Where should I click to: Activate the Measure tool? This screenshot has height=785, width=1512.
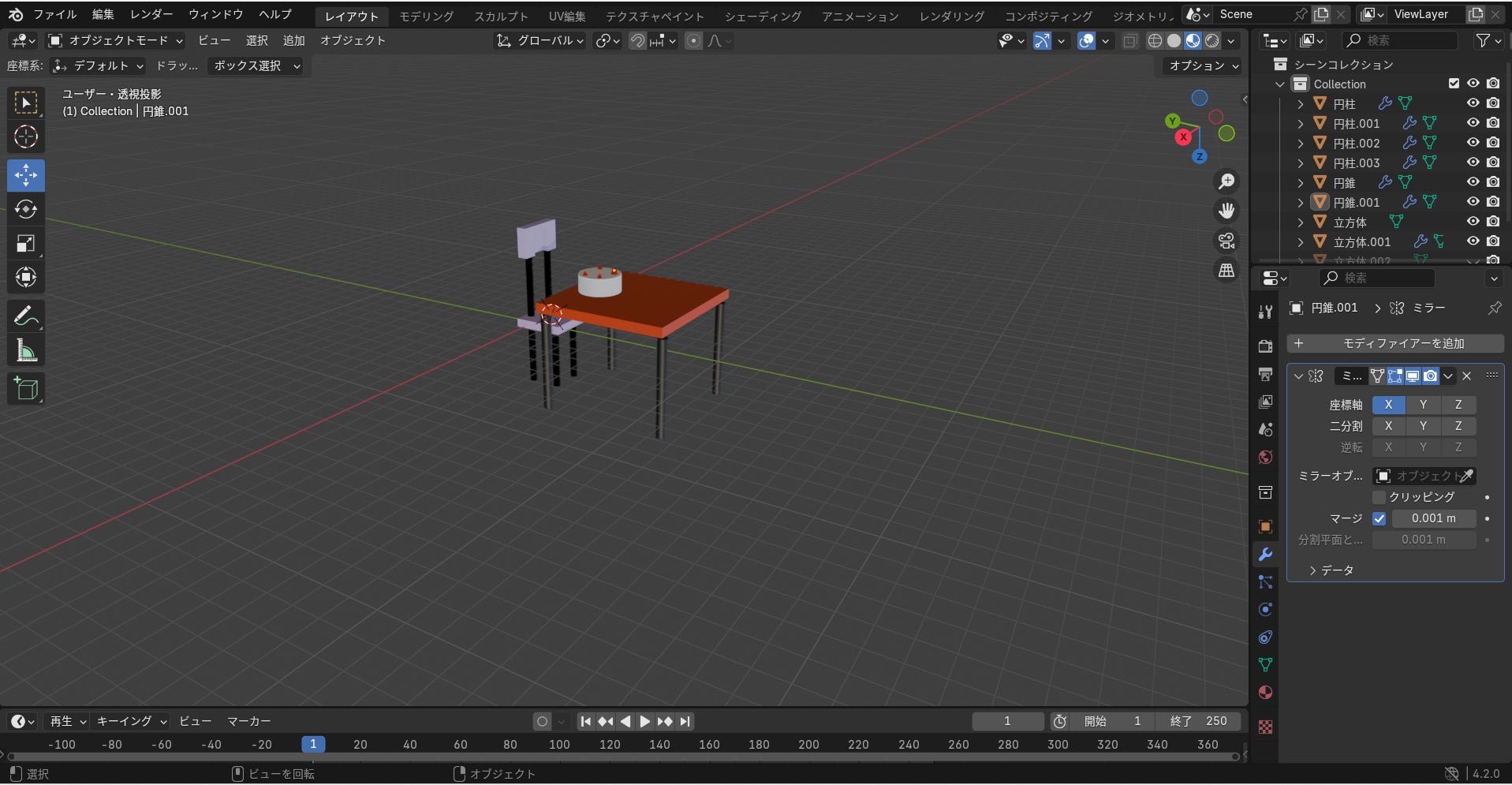[x=26, y=351]
